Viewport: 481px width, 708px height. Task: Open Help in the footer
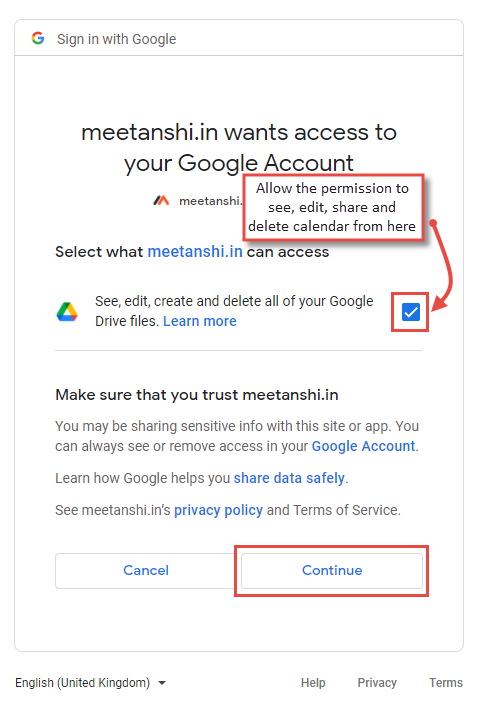[x=313, y=683]
